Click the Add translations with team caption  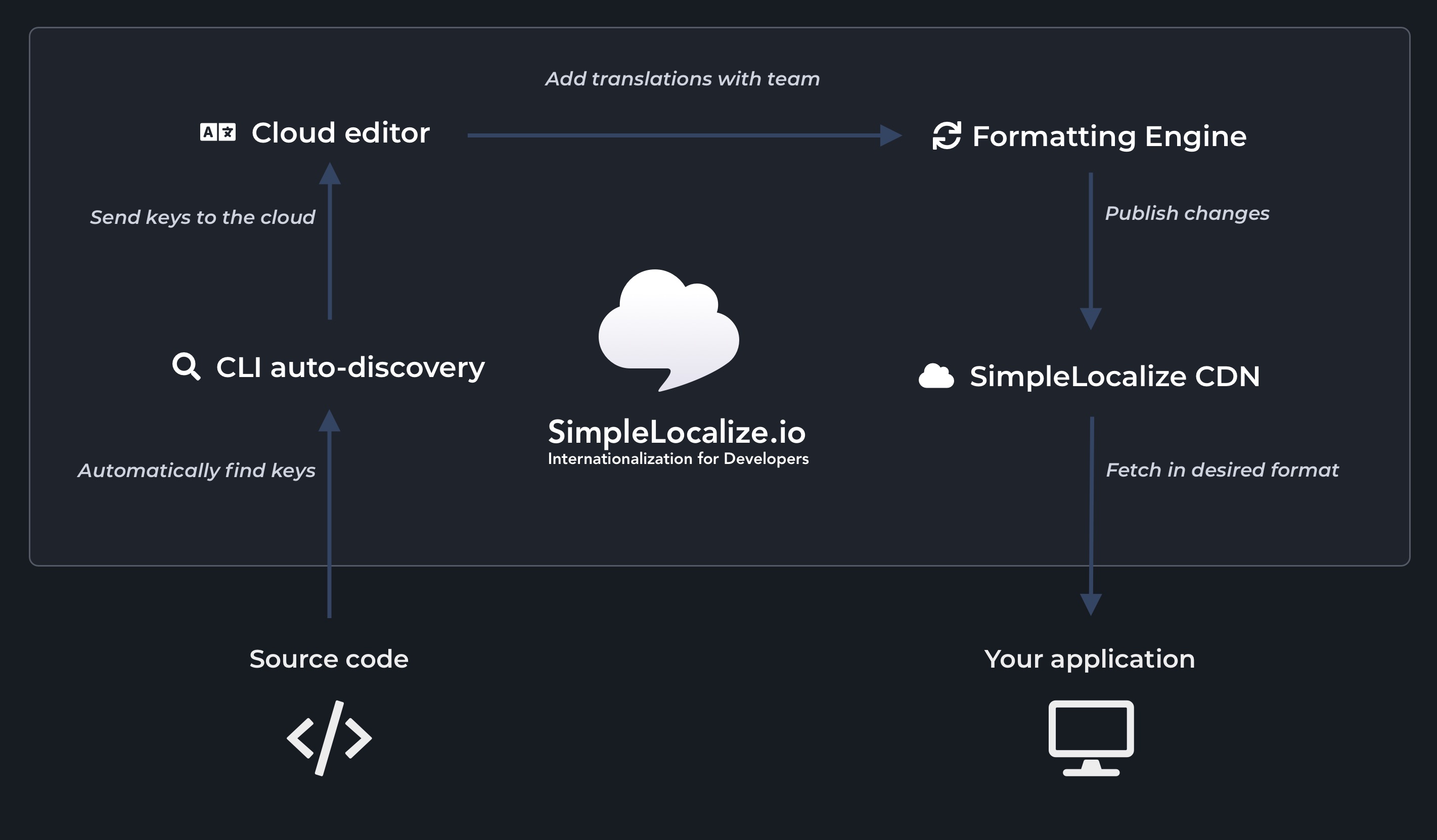[x=682, y=79]
